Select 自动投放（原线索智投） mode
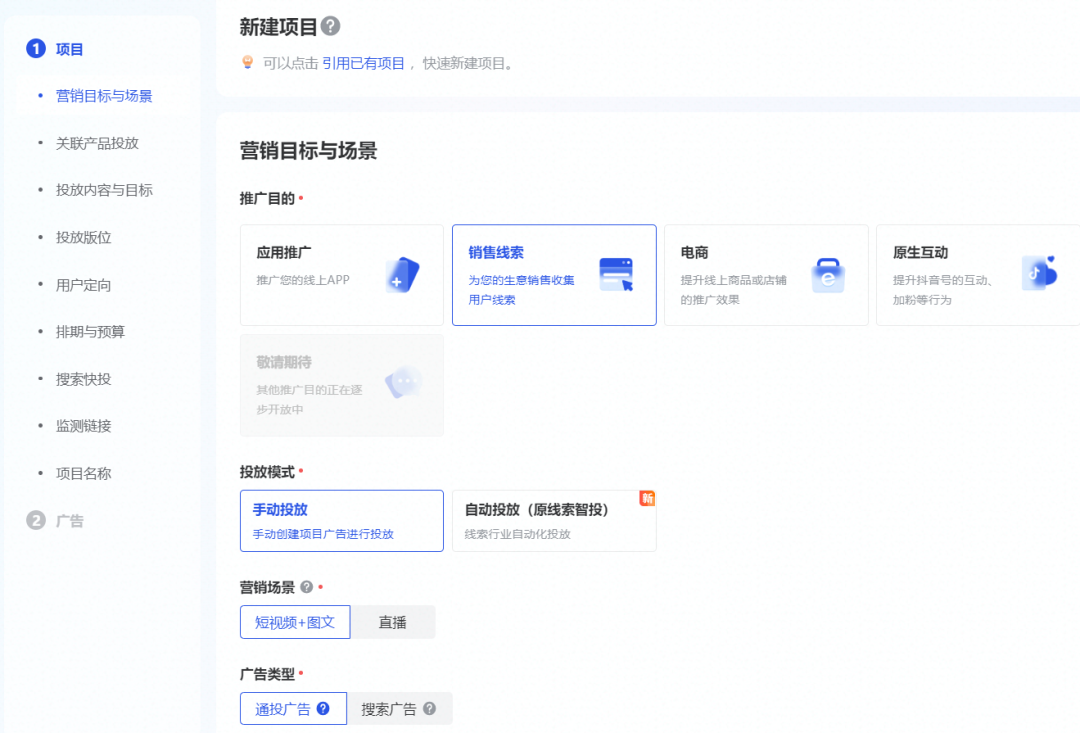 [554, 521]
